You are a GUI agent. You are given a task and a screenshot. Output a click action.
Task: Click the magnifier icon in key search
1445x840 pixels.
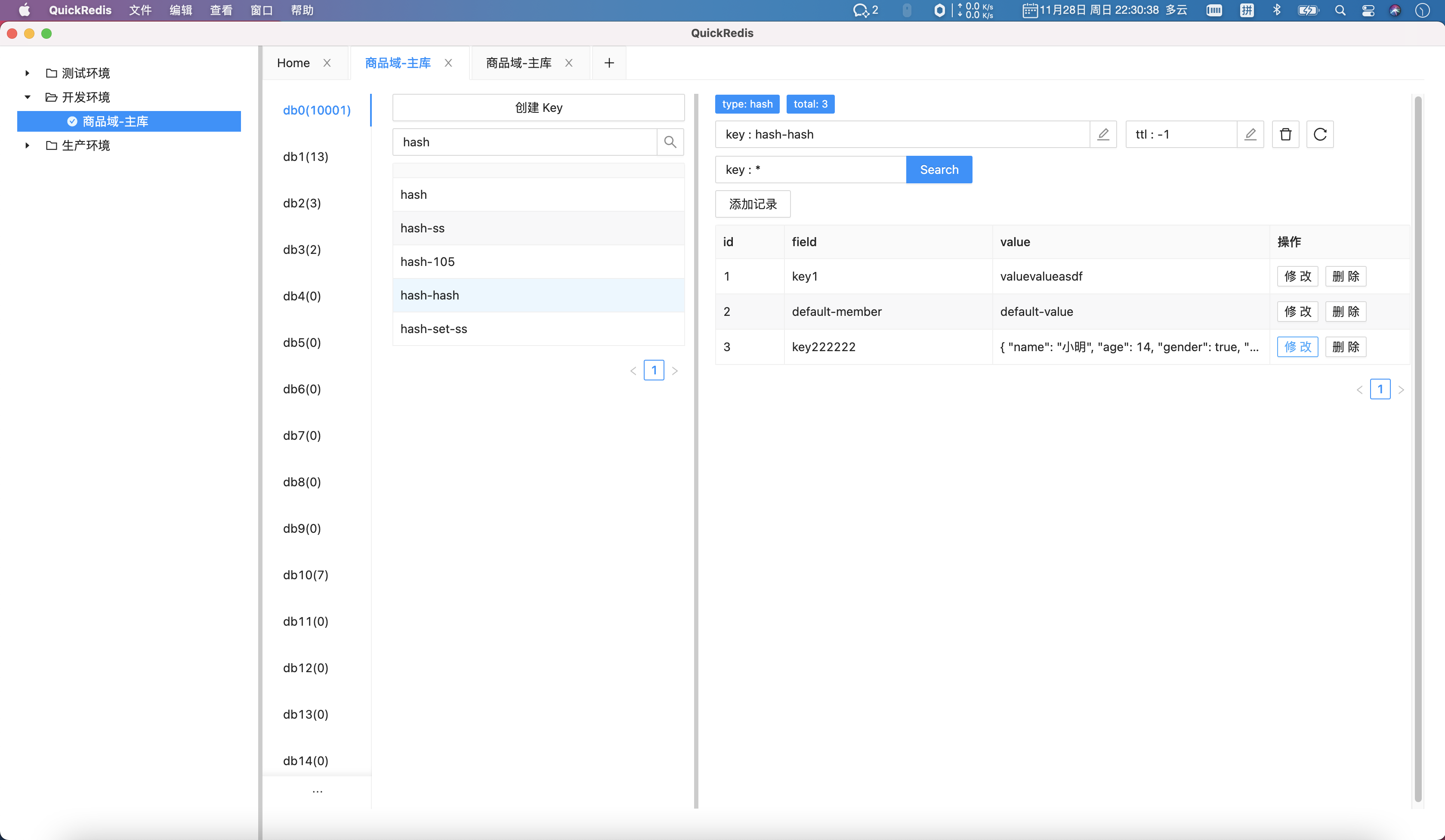pyautogui.click(x=670, y=142)
